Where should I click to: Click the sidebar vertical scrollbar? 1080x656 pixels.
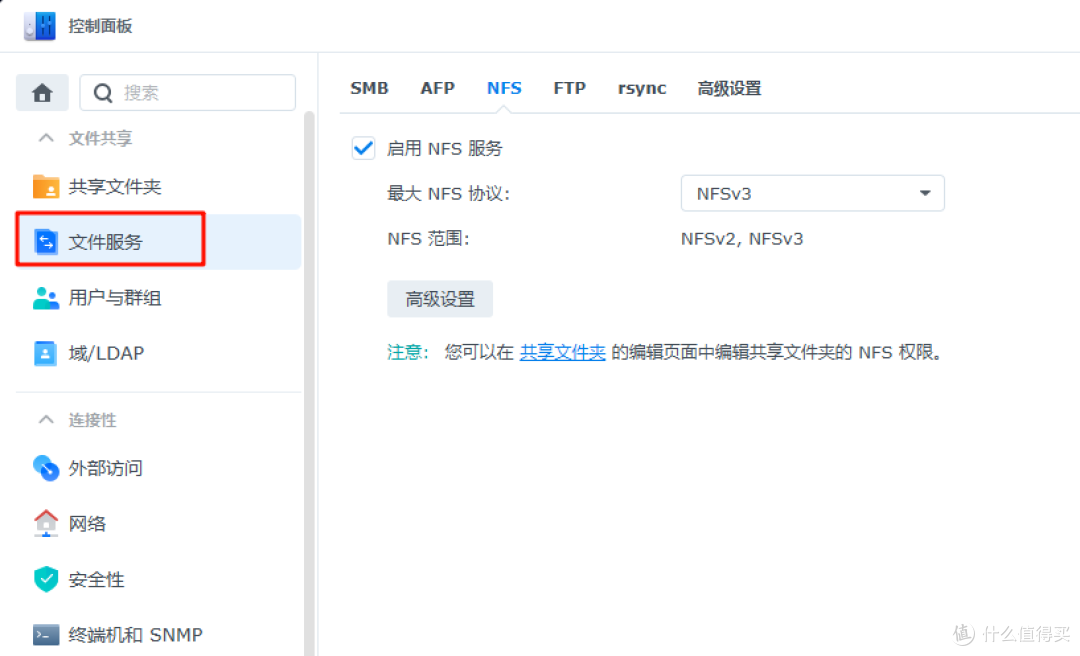[x=309, y=382]
